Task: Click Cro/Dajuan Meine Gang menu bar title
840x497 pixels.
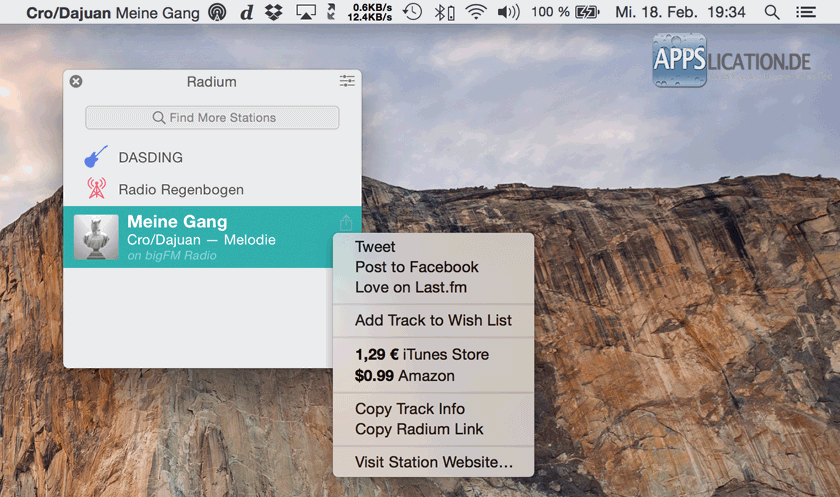Action: coord(113,12)
